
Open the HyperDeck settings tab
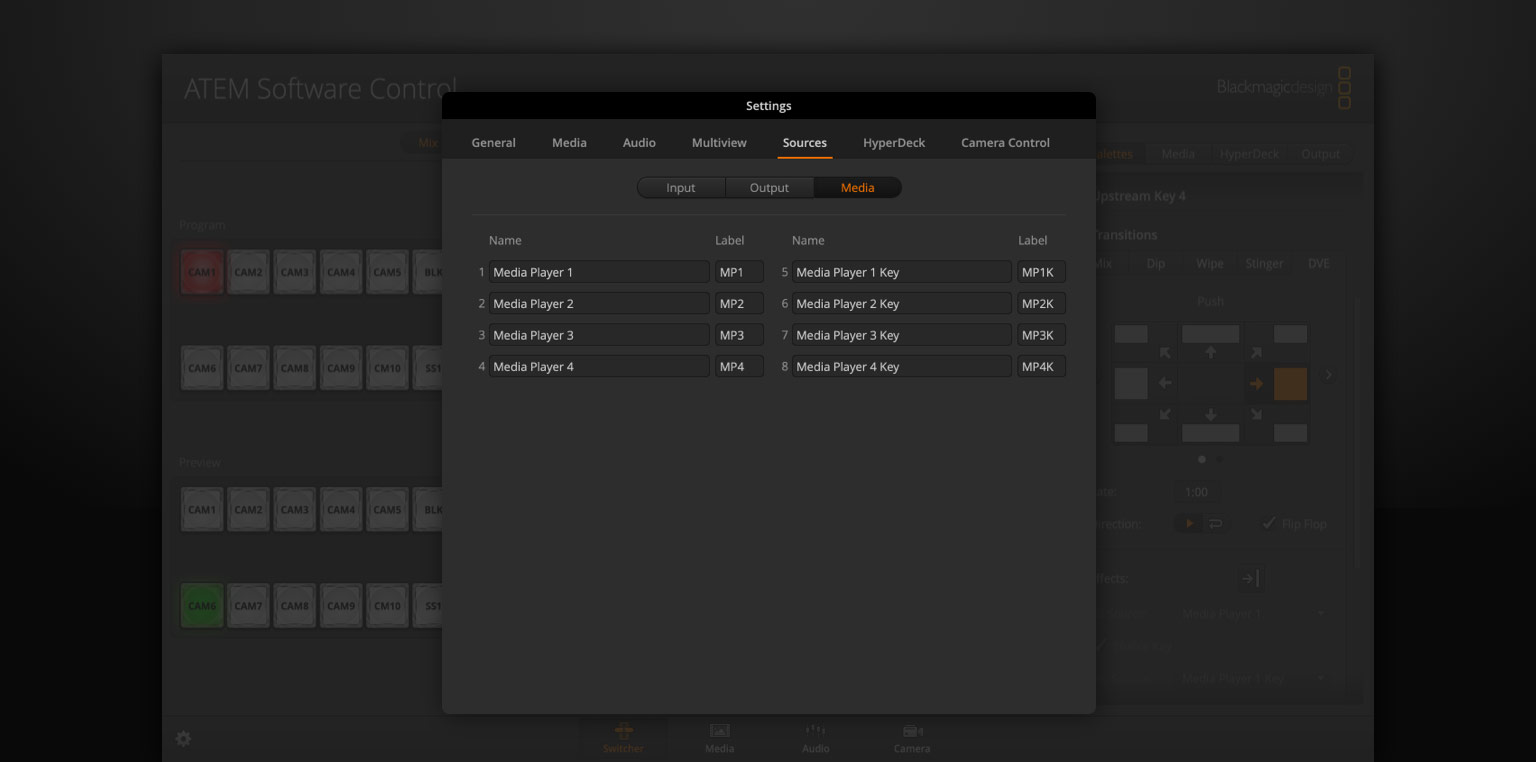[894, 143]
